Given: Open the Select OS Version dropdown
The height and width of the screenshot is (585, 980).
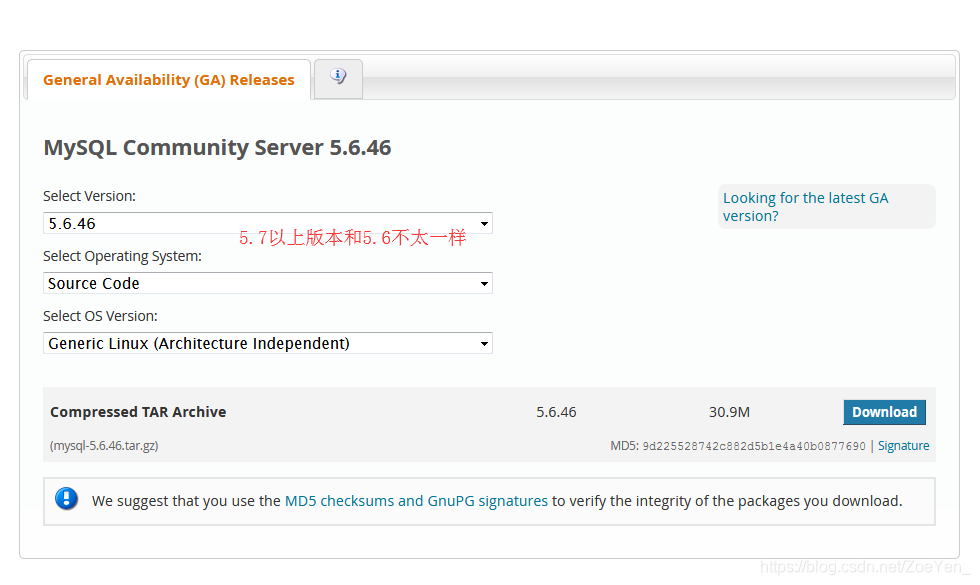Looking at the screenshot, I should pyautogui.click(x=268, y=343).
